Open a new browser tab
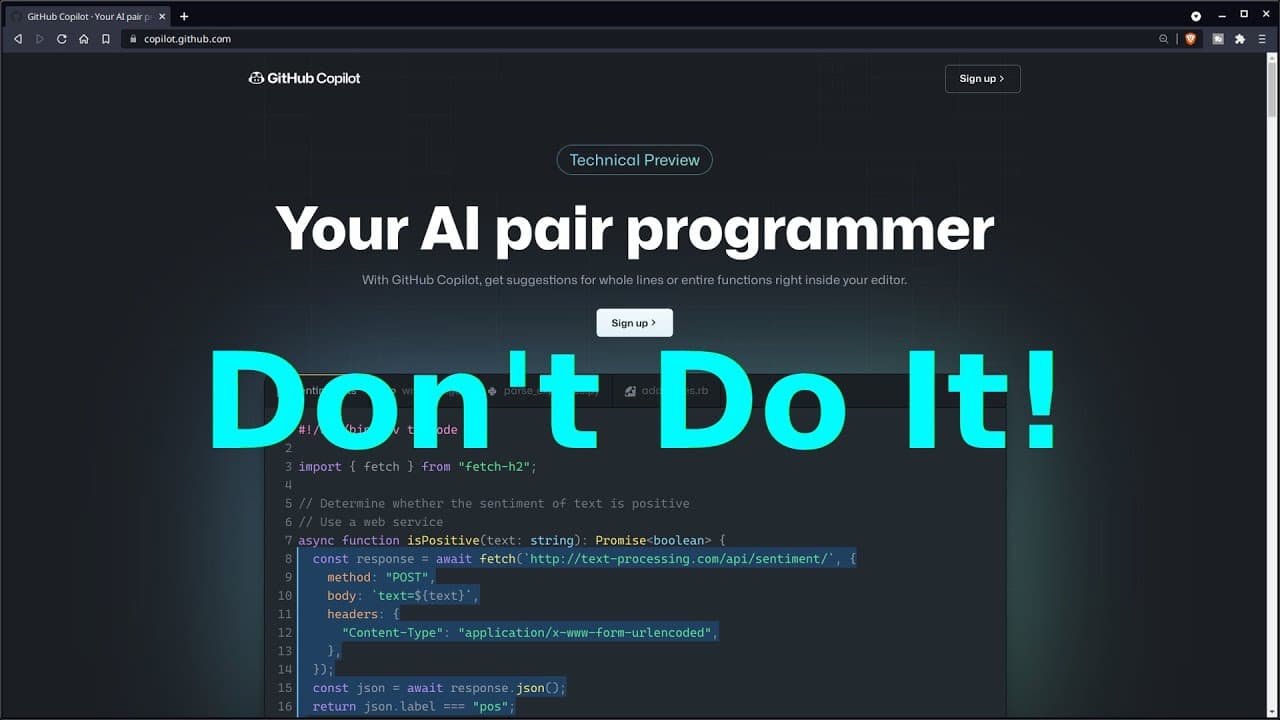 pyautogui.click(x=184, y=16)
